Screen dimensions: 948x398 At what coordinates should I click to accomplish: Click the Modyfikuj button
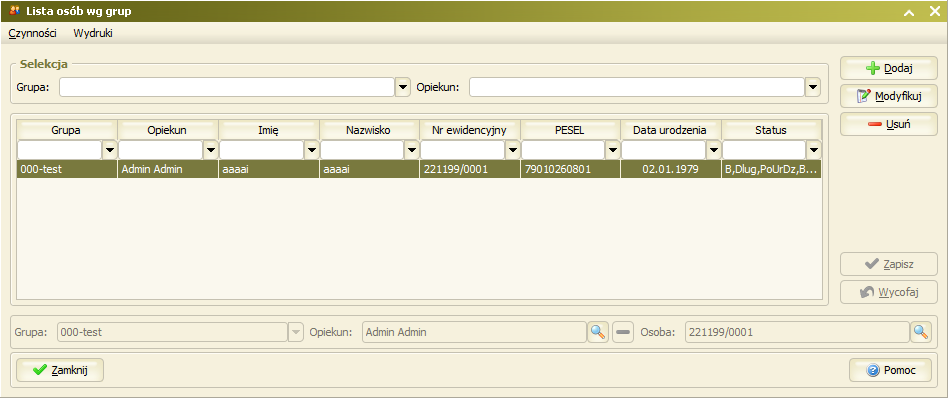click(x=889, y=96)
